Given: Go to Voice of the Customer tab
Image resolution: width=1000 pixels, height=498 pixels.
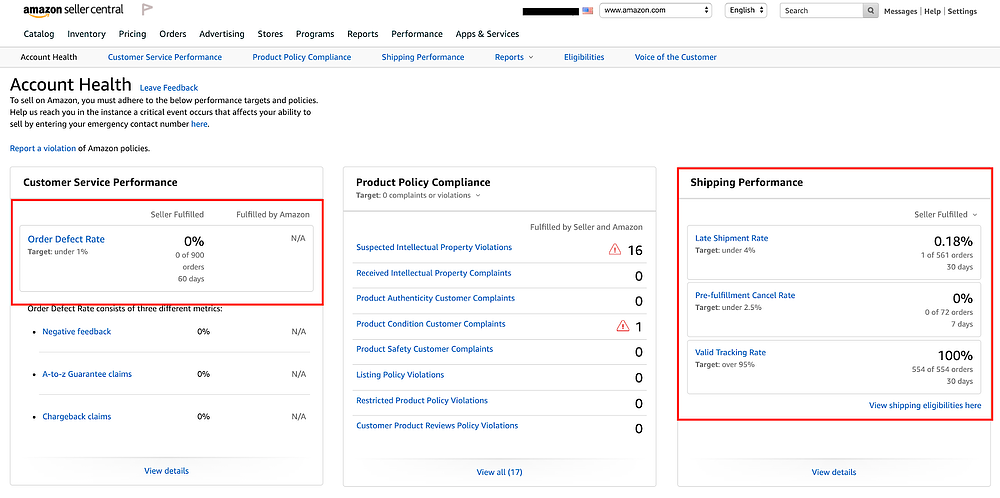Looking at the screenshot, I should click(x=675, y=57).
